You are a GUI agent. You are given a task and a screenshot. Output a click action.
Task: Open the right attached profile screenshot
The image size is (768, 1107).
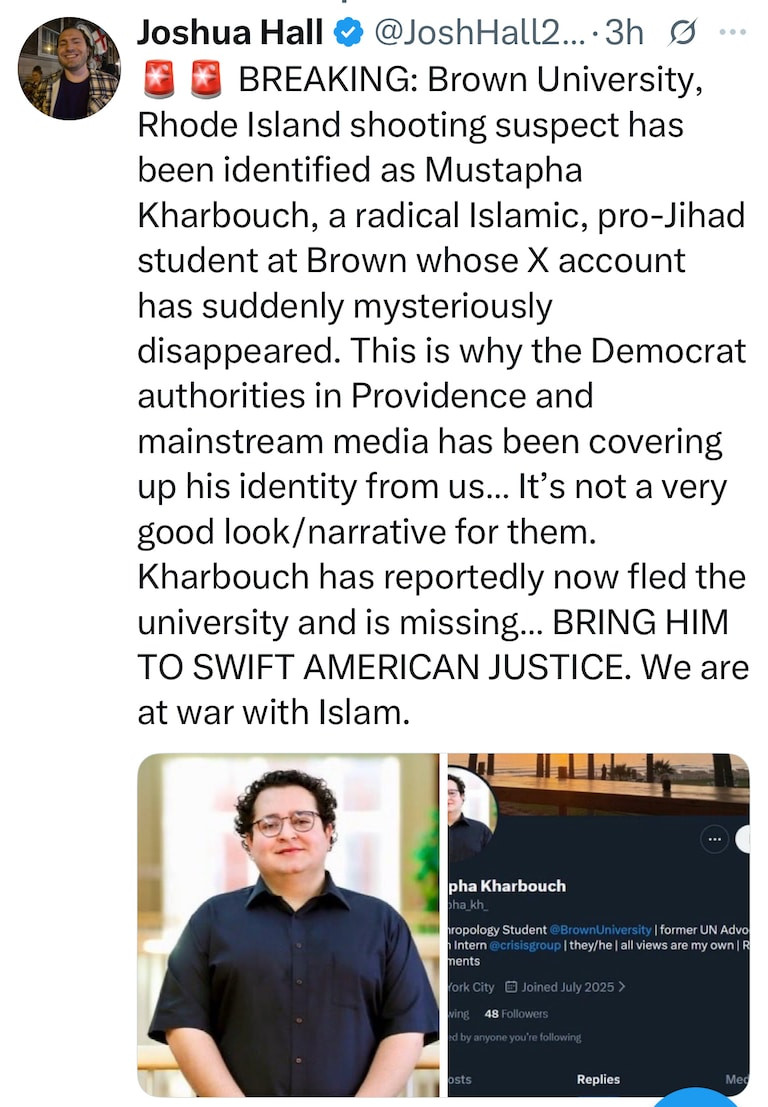coord(599,925)
